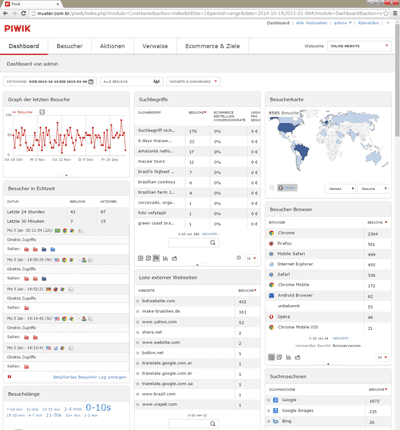Open the Webseite selector dropdown
The height and width of the screenshot is (430, 400).
(x=359, y=46)
